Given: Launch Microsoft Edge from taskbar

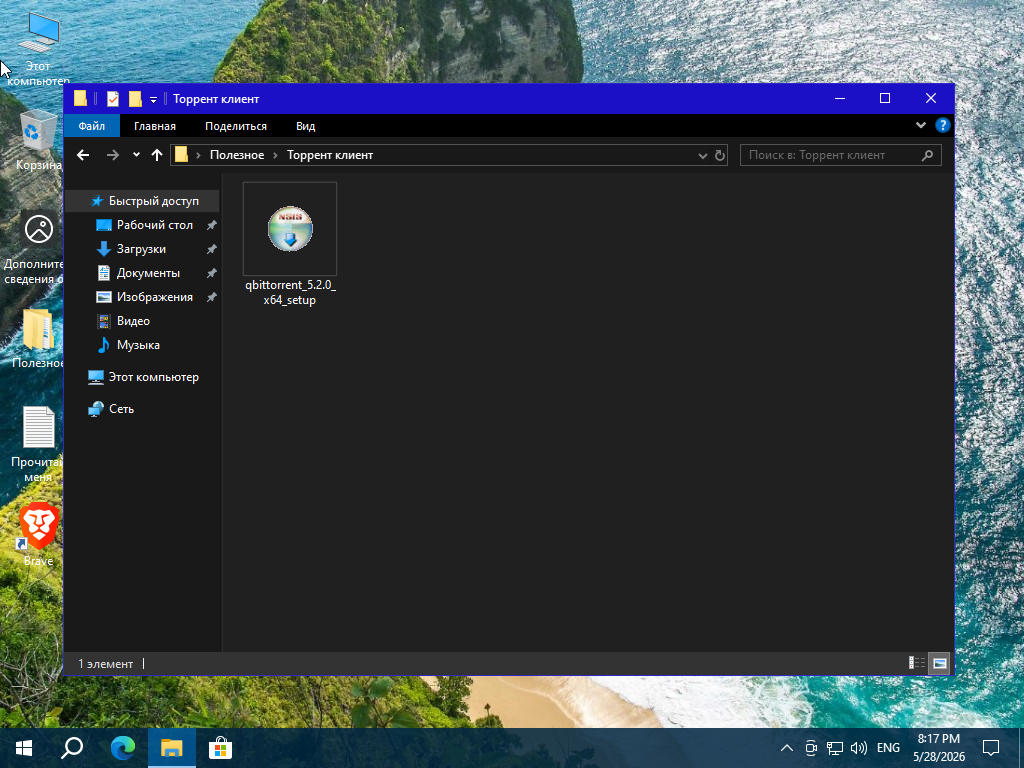Looking at the screenshot, I should coord(122,748).
